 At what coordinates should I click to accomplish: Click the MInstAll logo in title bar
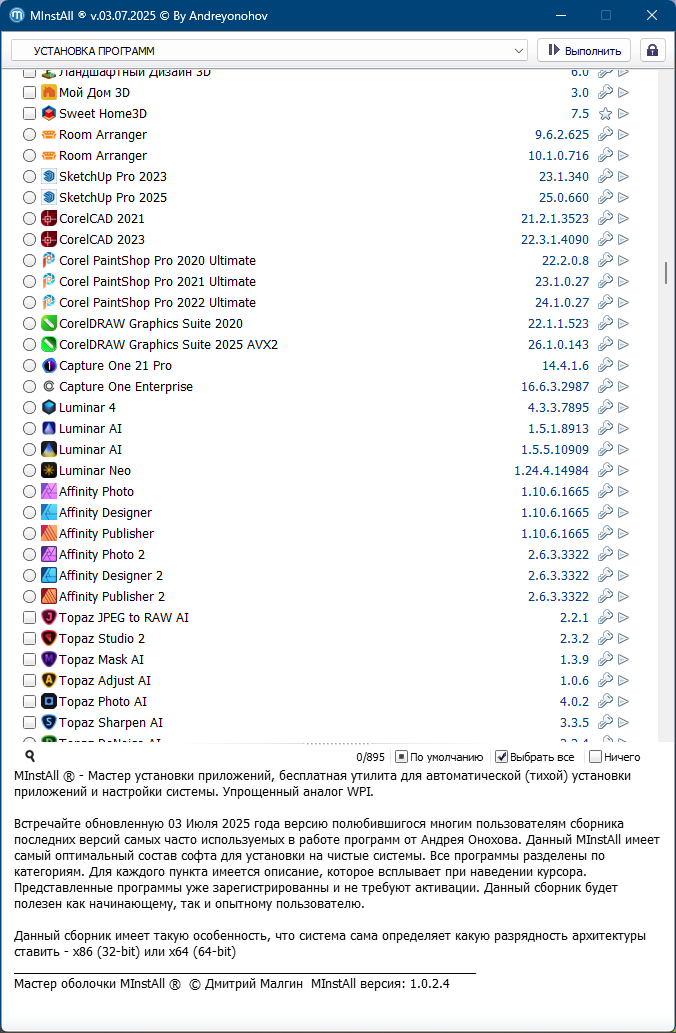click(x=17, y=15)
